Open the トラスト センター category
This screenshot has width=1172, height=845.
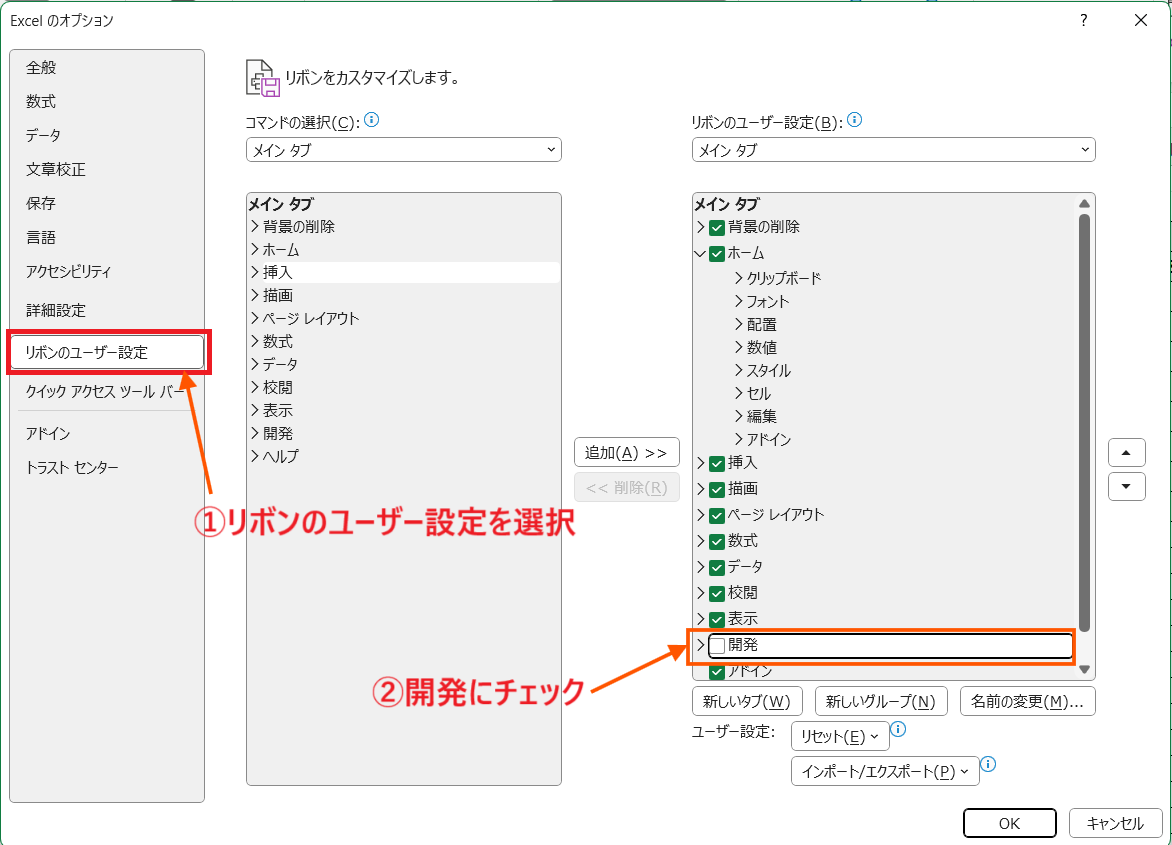point(72,468)
